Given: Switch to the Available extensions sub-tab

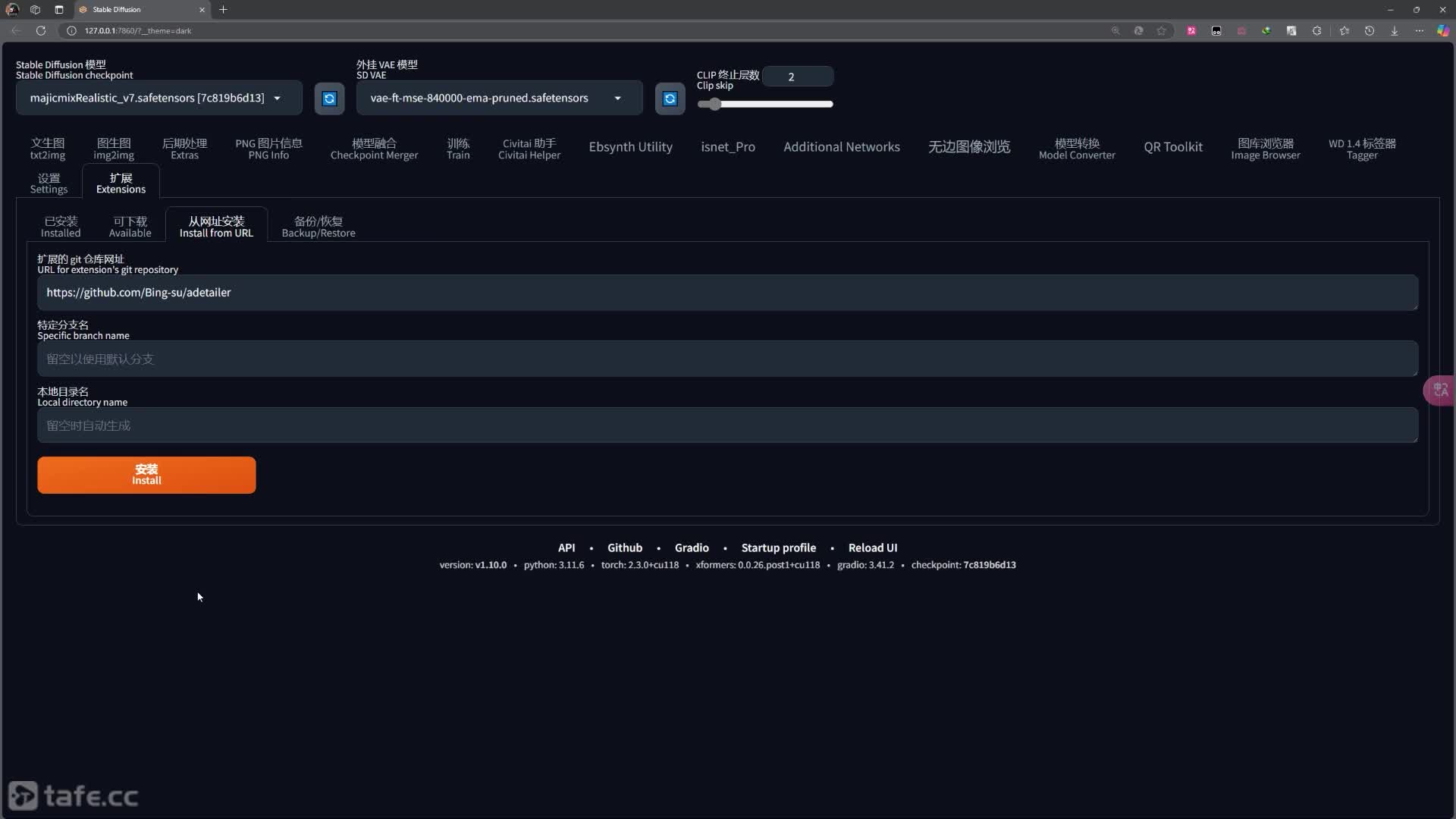Looking at the screenshot, I should click(x=130, y=227).
